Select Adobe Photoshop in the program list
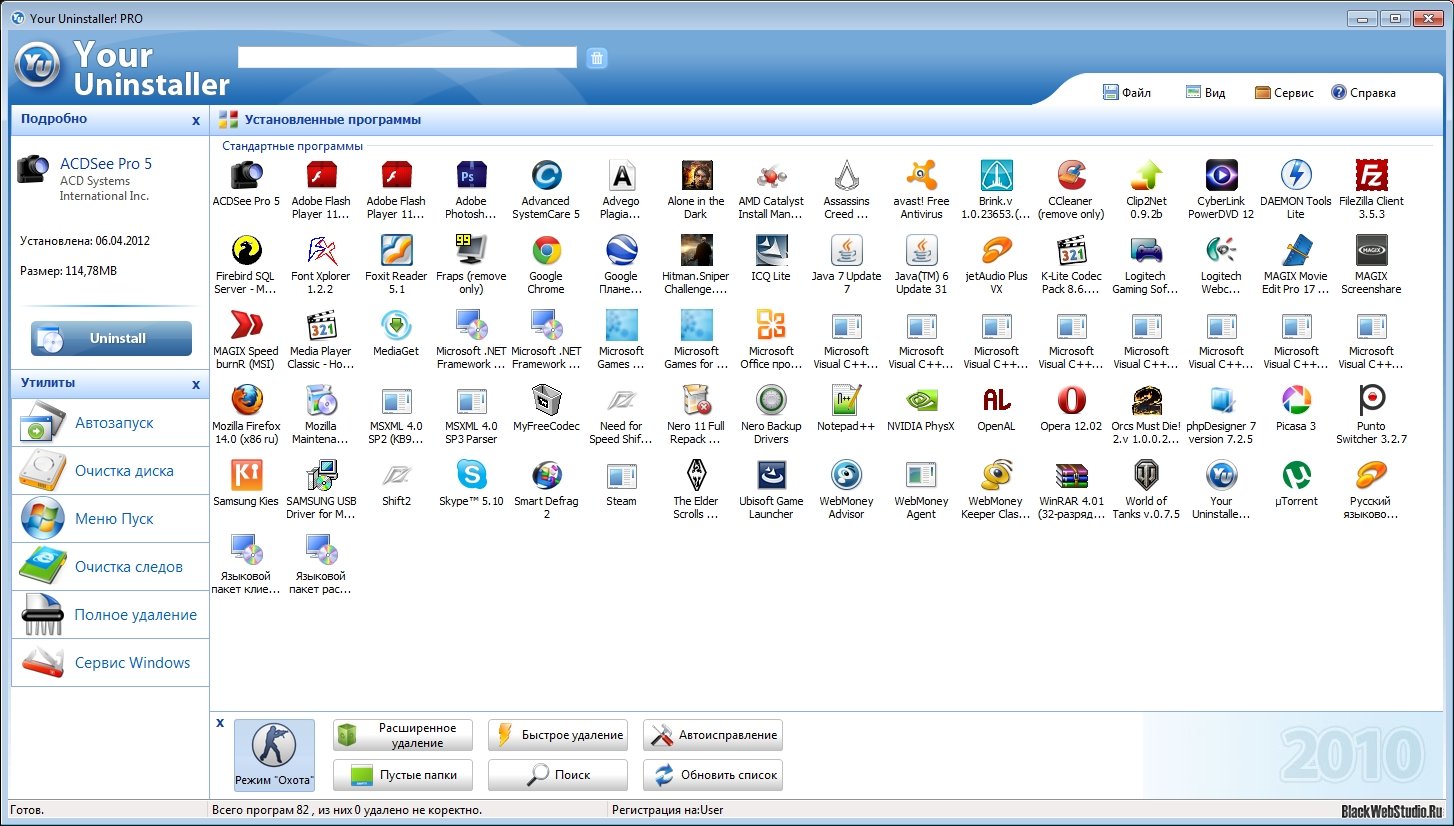This screenshot has height=826, width=1454. pyautogui.click(x=471, y=175)
